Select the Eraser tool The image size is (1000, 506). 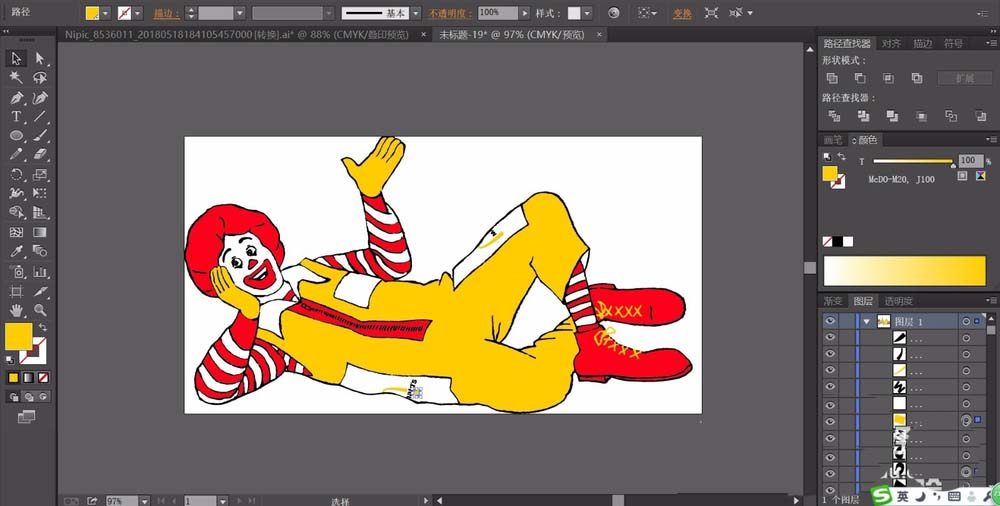click(x=40, y=155)
